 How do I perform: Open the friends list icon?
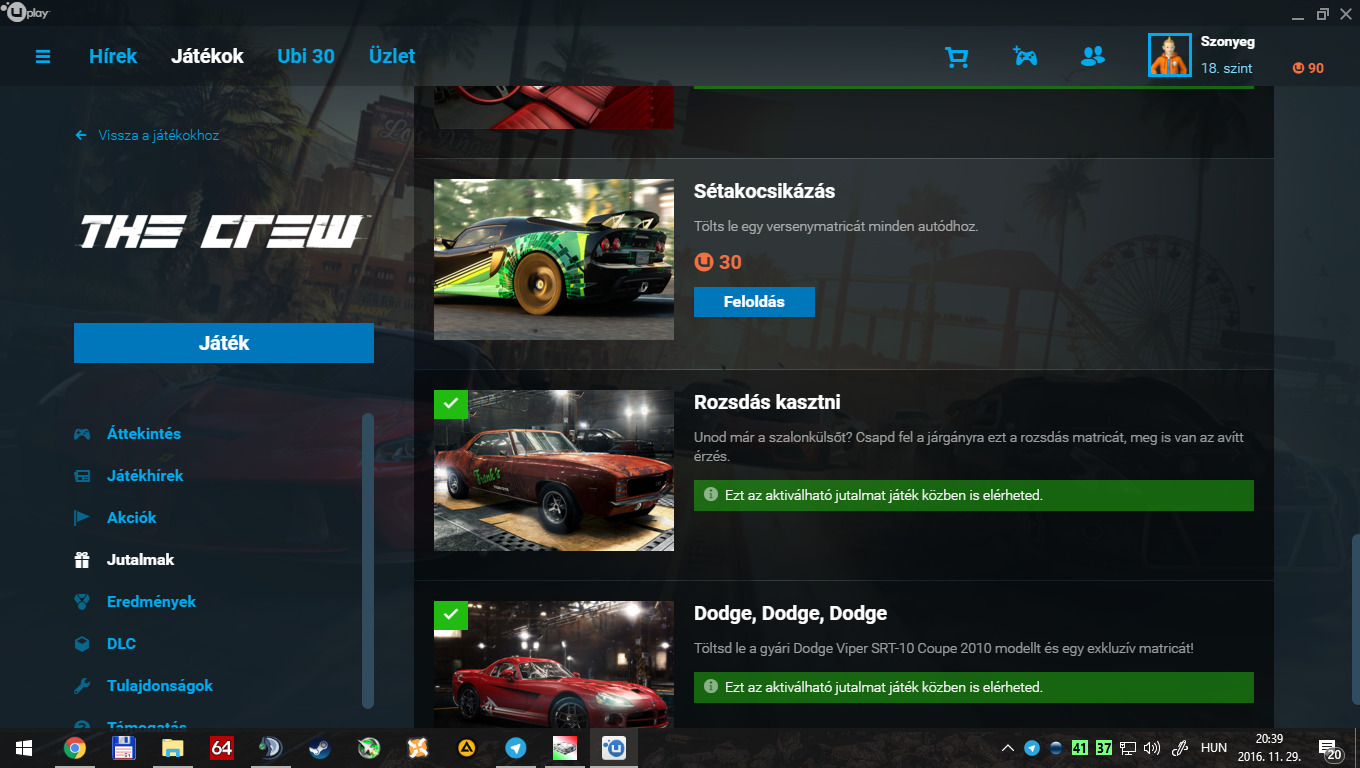[x=1093, y=56]
